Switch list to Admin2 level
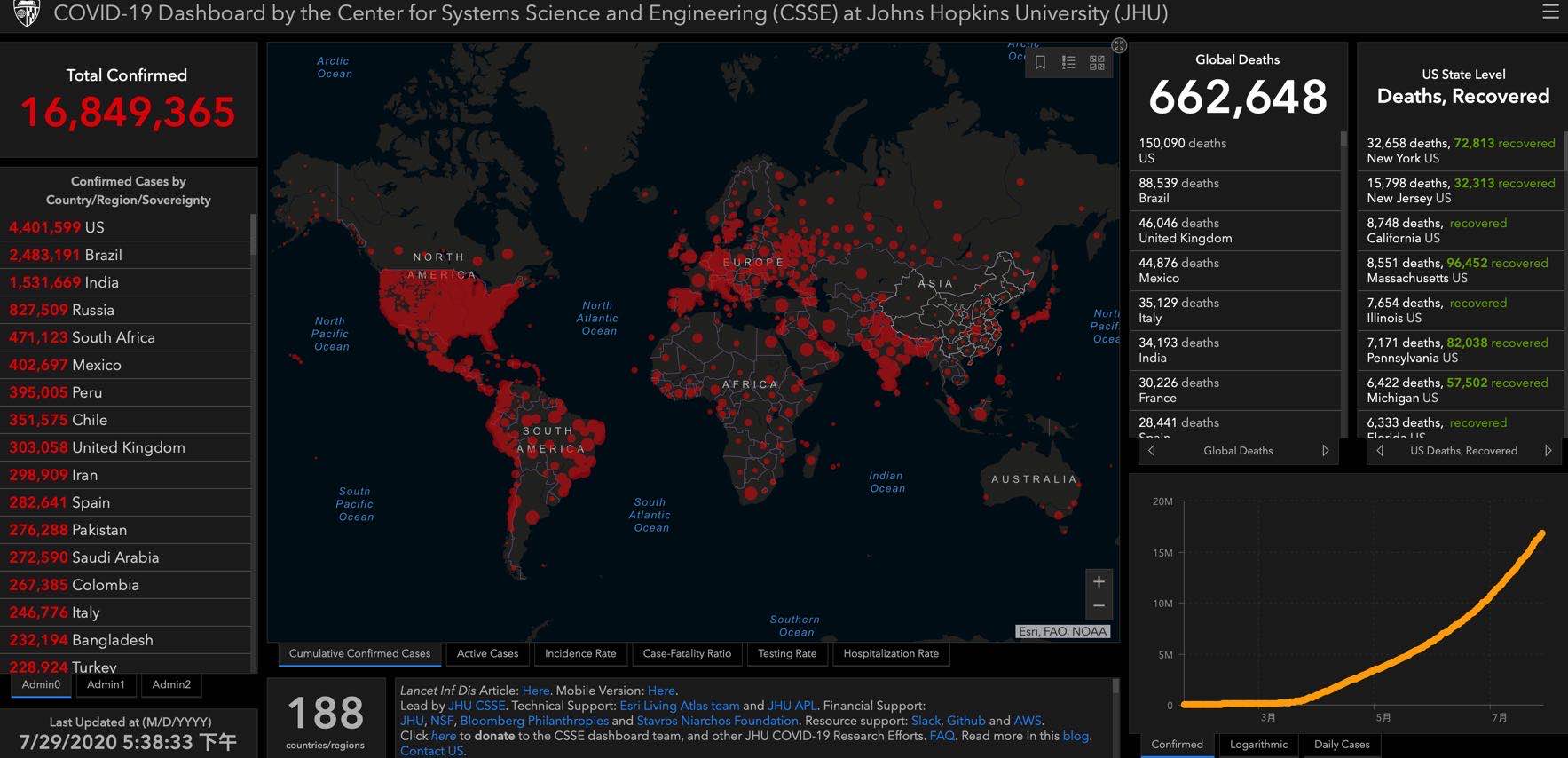1568x758 pixels. [171, 684]
